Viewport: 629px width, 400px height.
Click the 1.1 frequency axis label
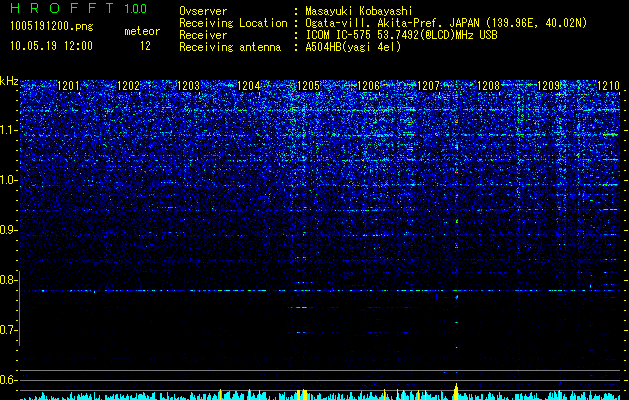pyautogui.click(x=8, y=130)
